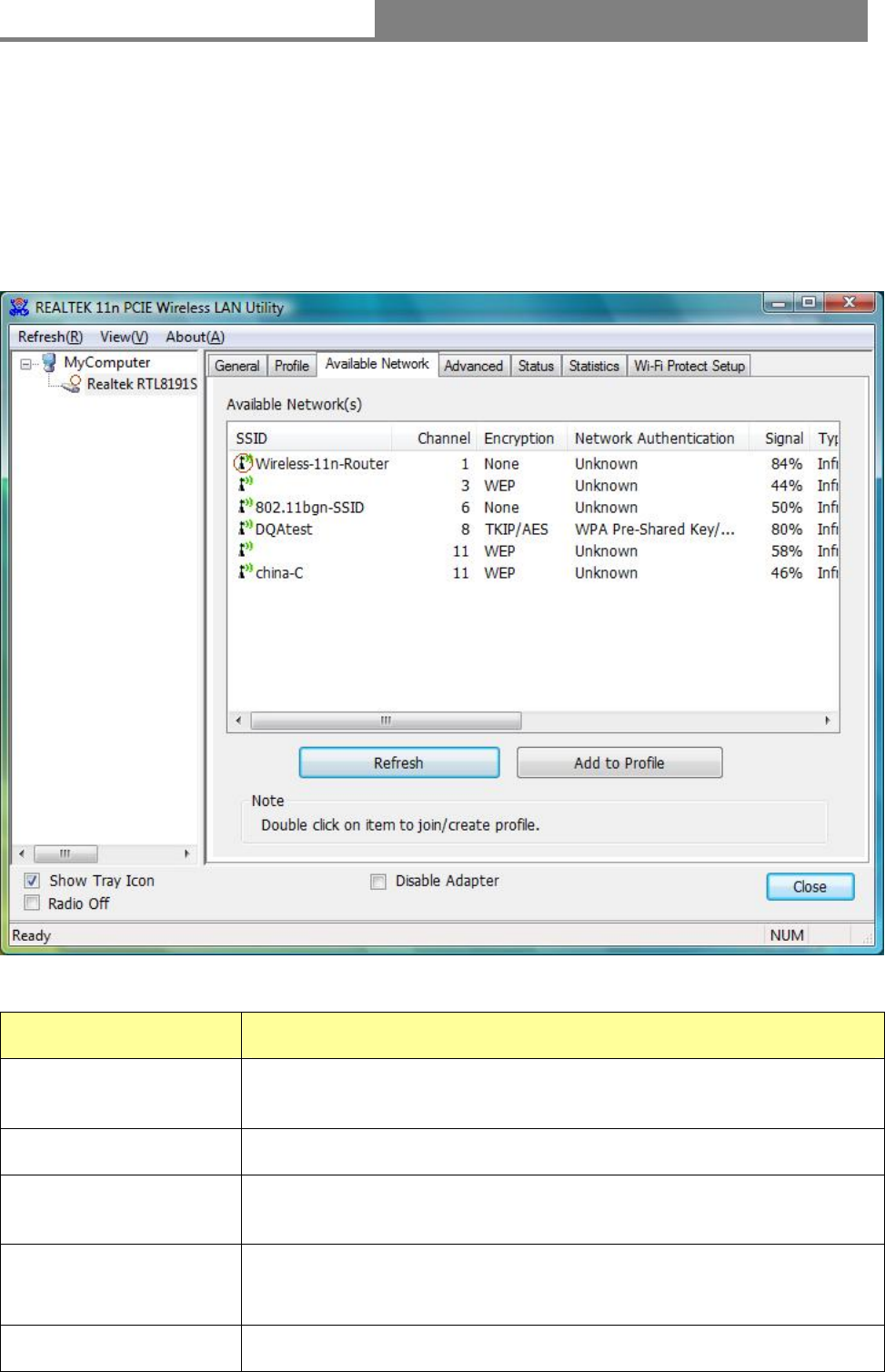Click signal icon of hidden channel 3 network

(245, 484)
